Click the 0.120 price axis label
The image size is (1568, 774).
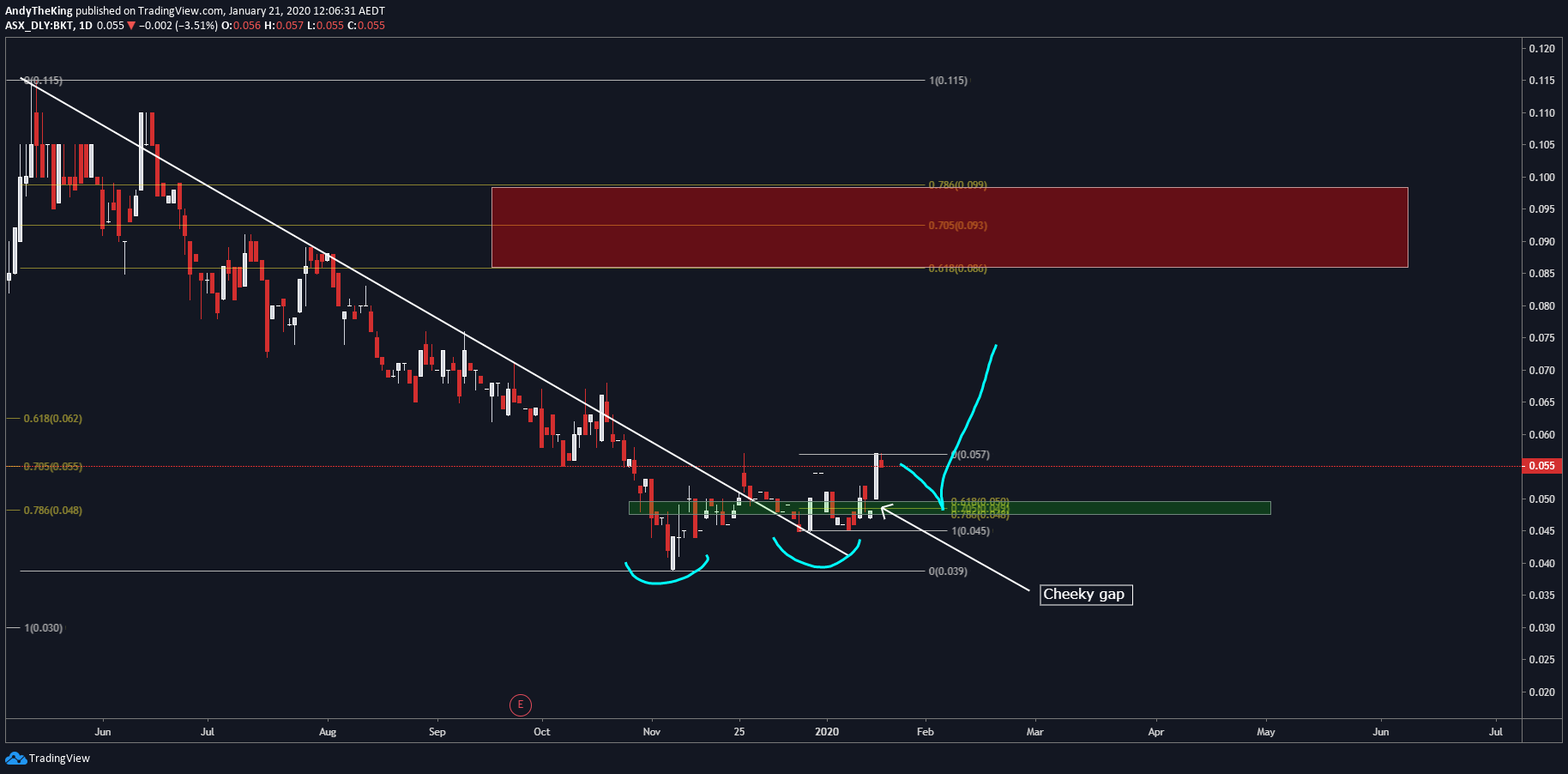(x=1541, y=49)
